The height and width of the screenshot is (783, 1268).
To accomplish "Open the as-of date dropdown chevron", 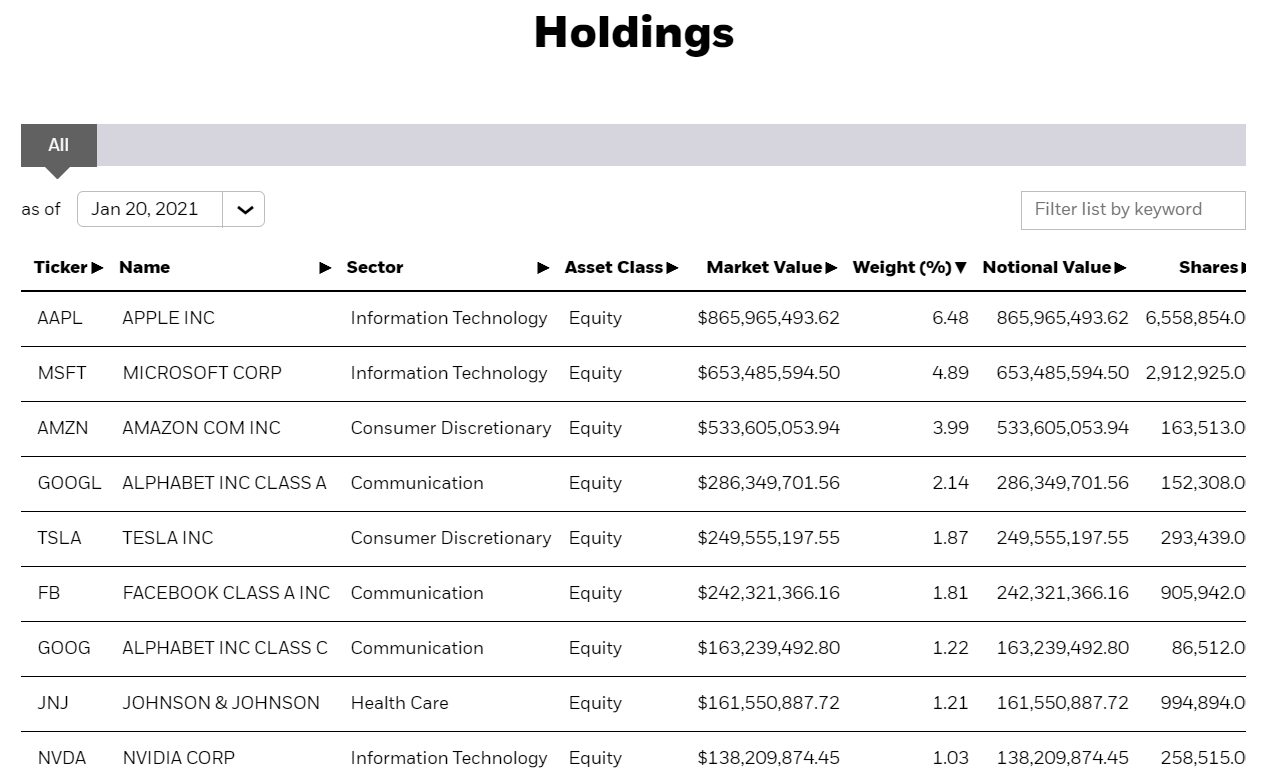I will point(244,210).
